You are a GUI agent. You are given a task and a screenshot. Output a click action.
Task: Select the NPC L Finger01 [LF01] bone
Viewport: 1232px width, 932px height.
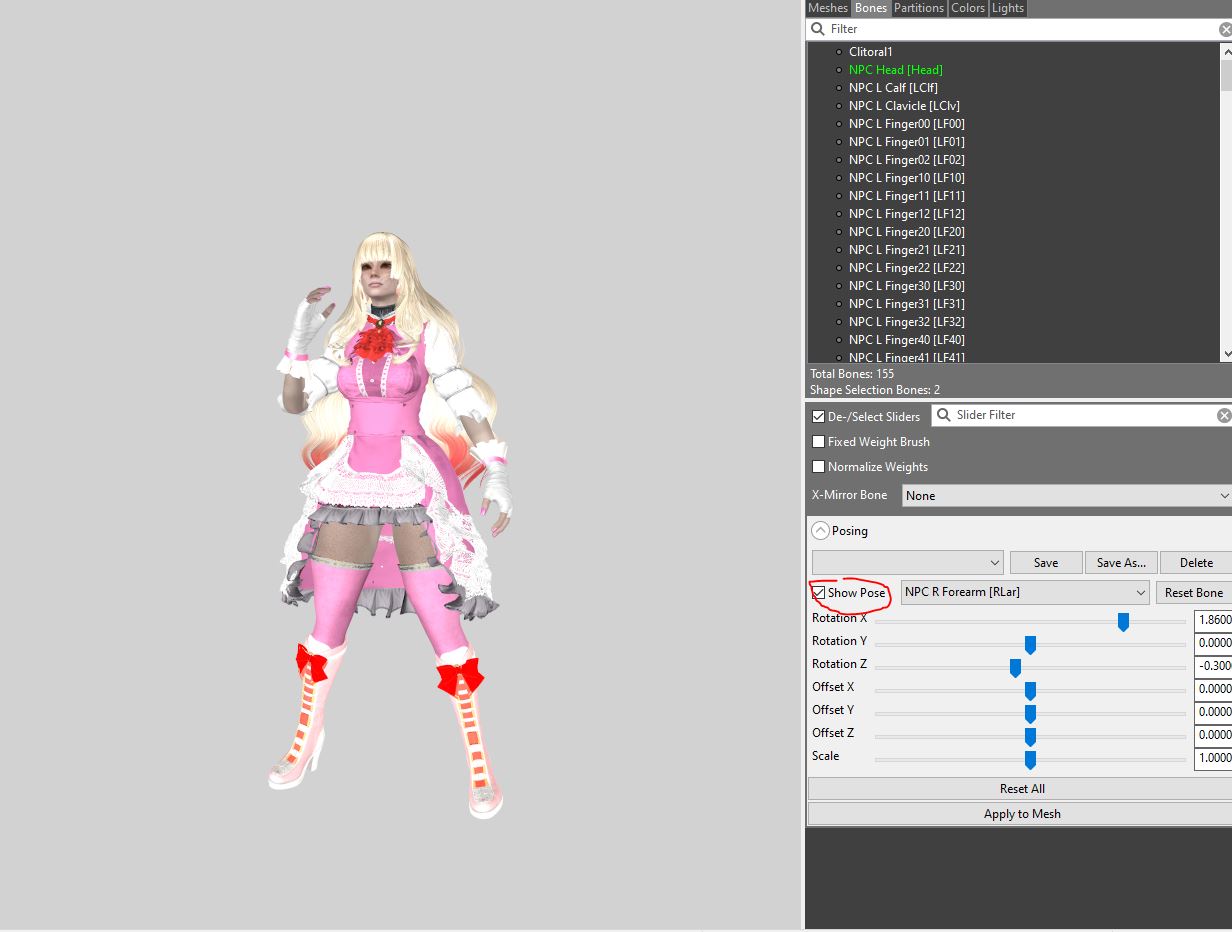click(x=906, y=142)
